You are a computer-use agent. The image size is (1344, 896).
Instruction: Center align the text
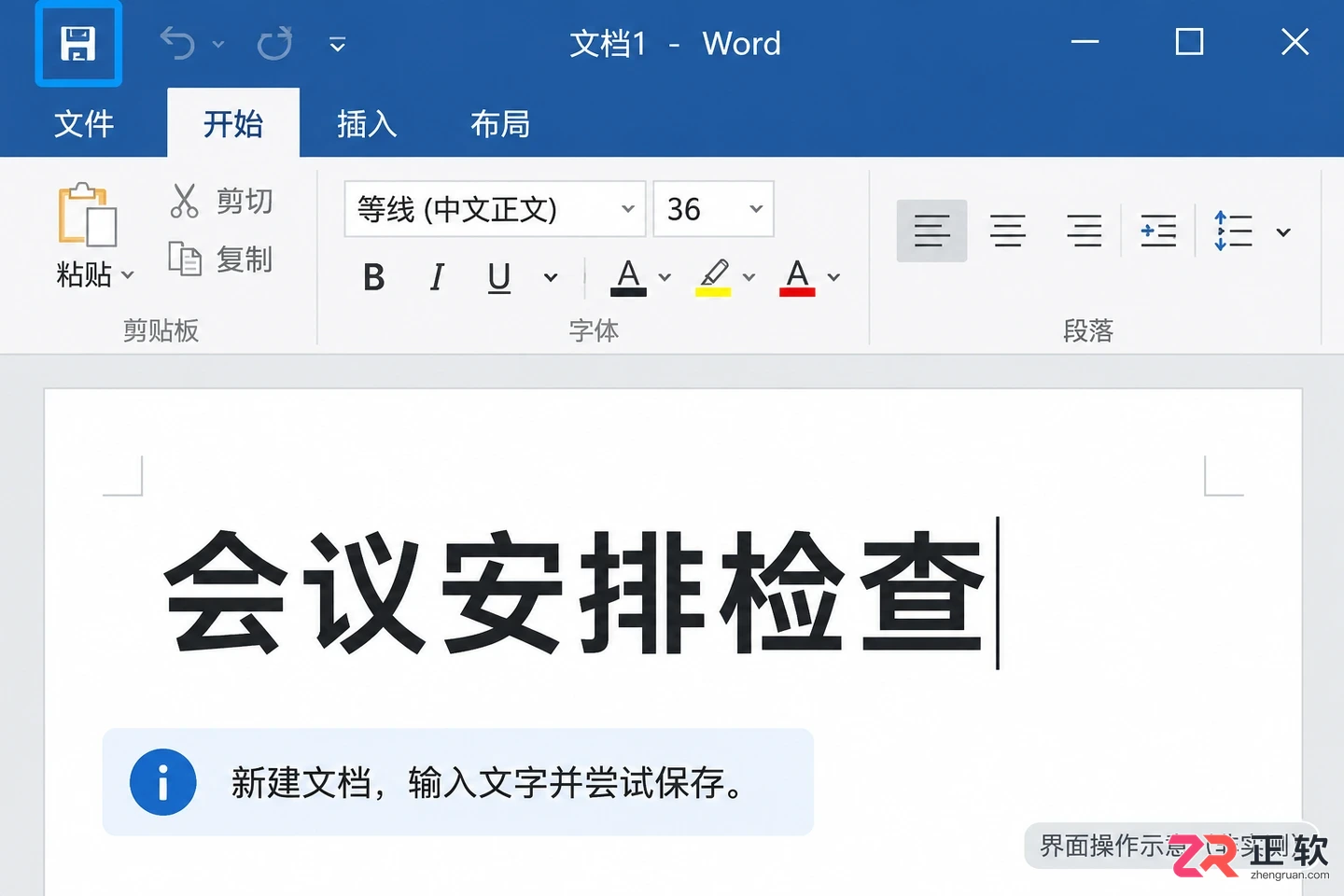click(x=1008, y=231)
